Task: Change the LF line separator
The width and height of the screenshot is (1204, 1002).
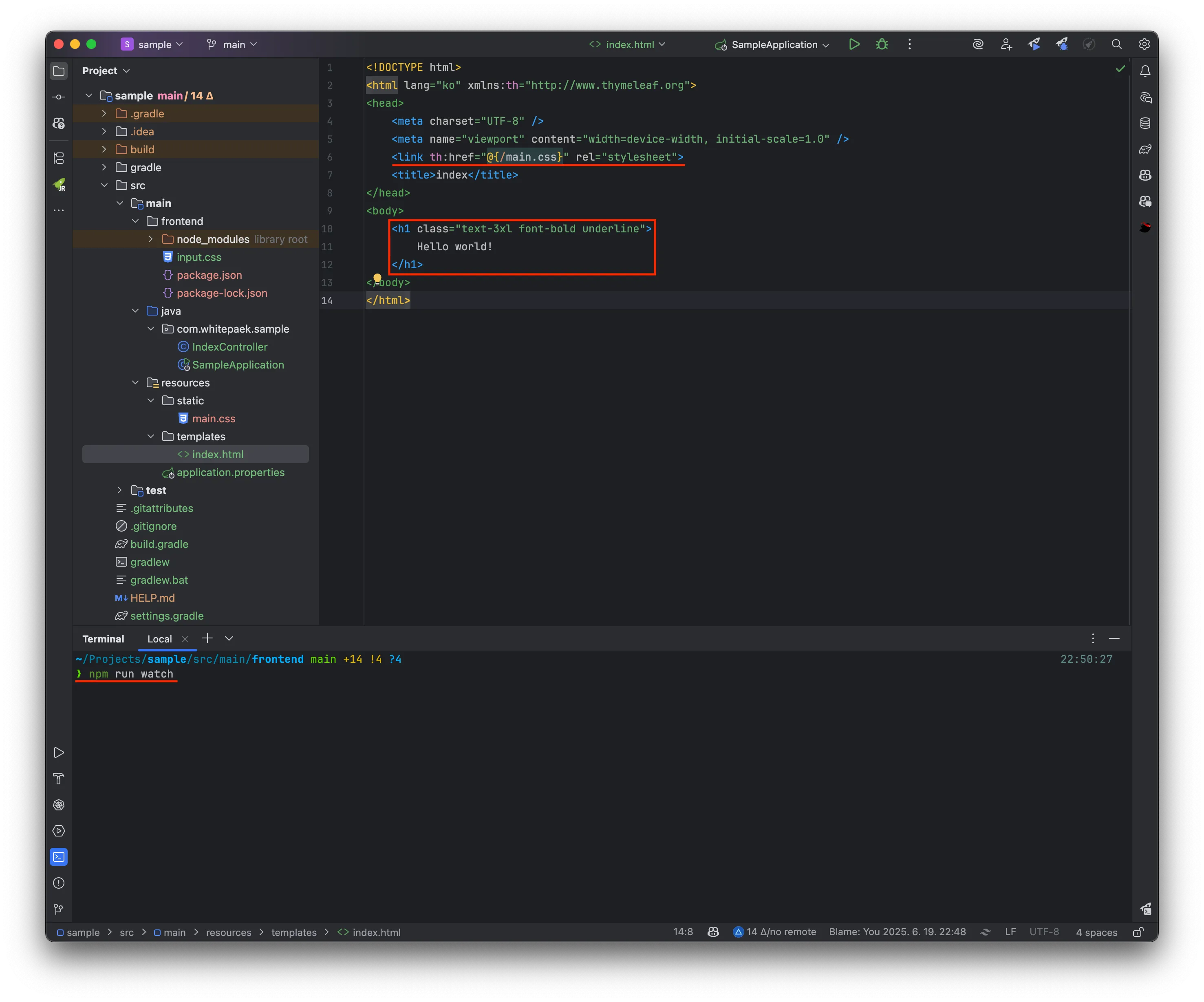Action: (x=1010, y=932)
